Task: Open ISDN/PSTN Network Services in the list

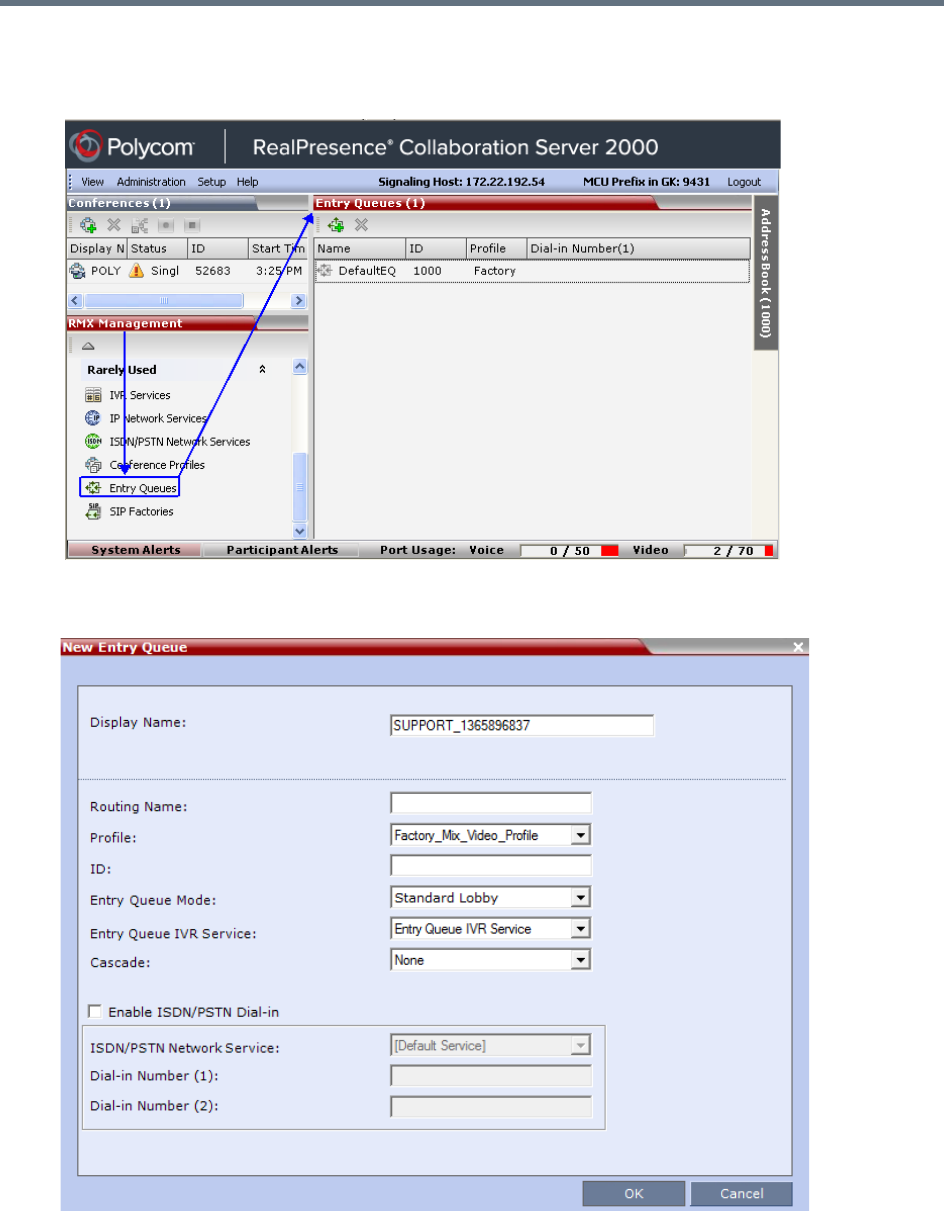Action: point(180,441)
